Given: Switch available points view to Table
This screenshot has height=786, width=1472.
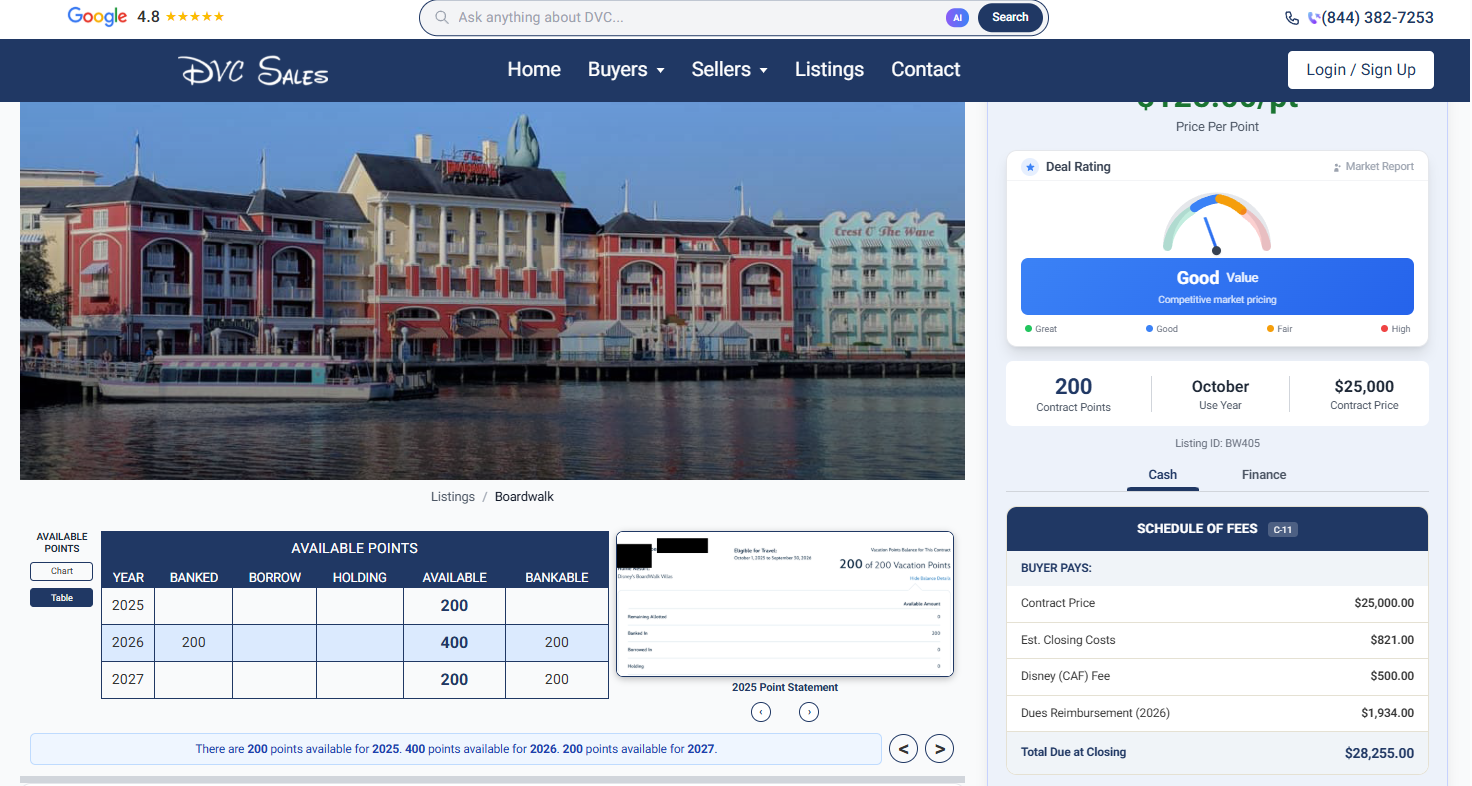Looking at the screenshot, I should (62, 598).
